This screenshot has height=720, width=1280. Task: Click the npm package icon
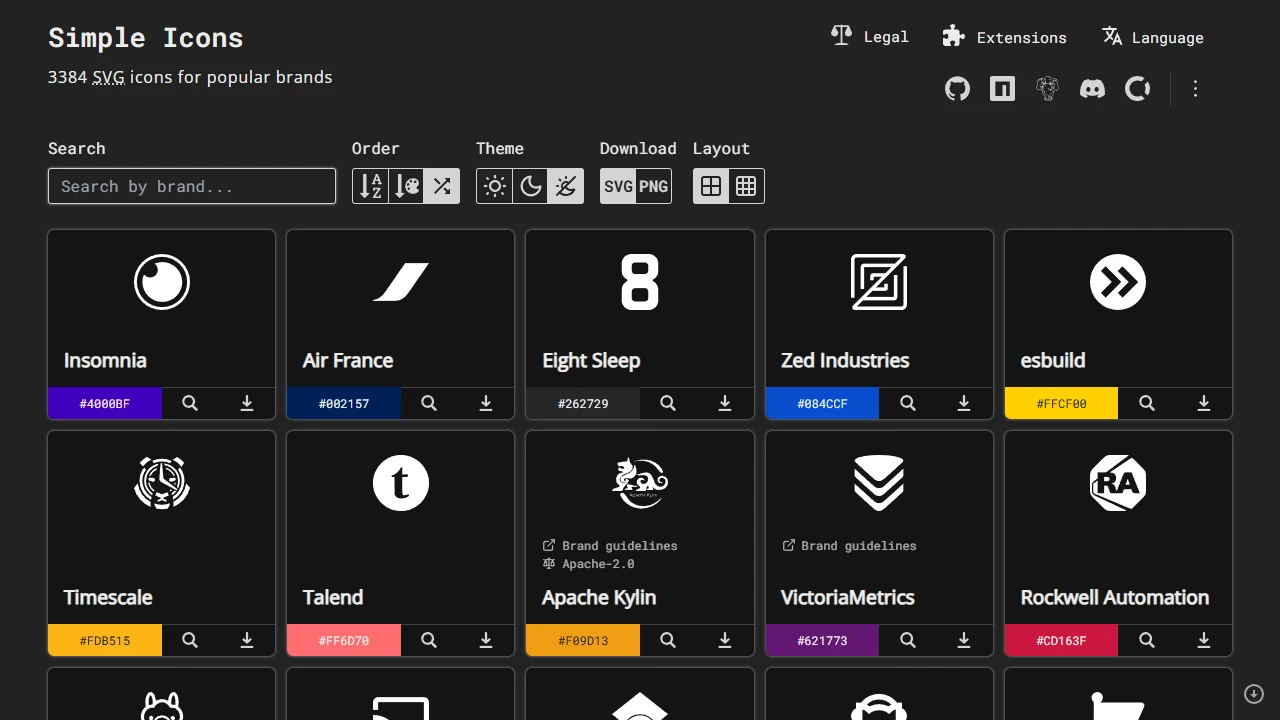coord(1002,89)
